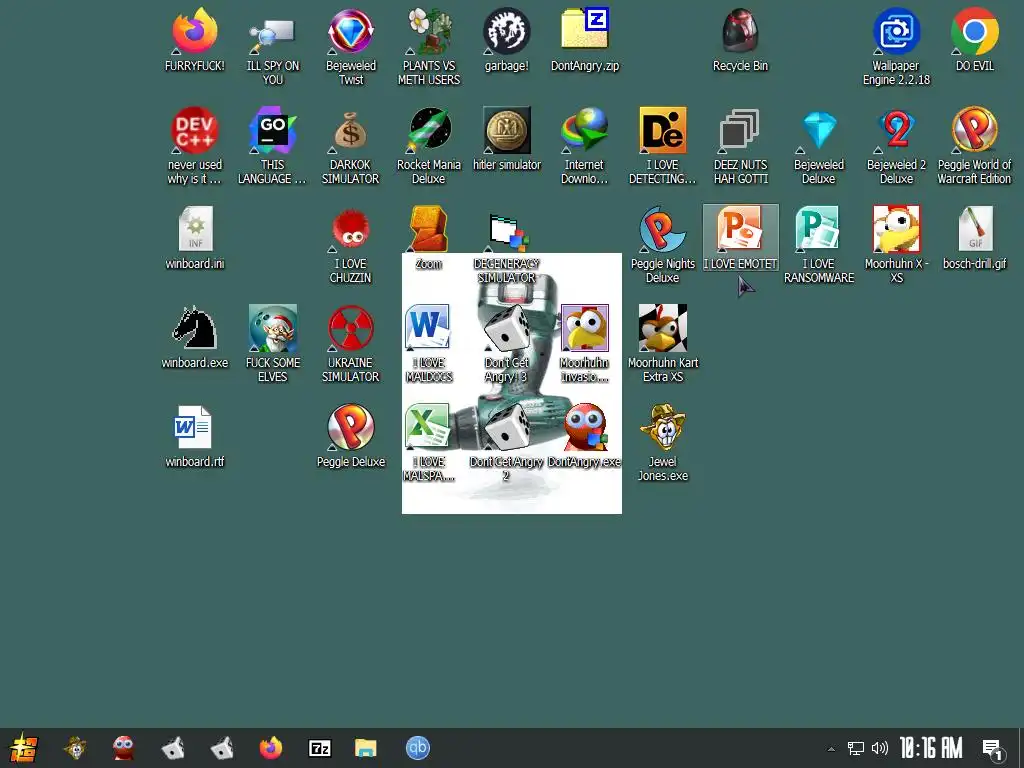Open the I LOVE EMOTET PowerPoint shortcut
The height and width of the screenshot is (768, 1024).
coord(740,238)
